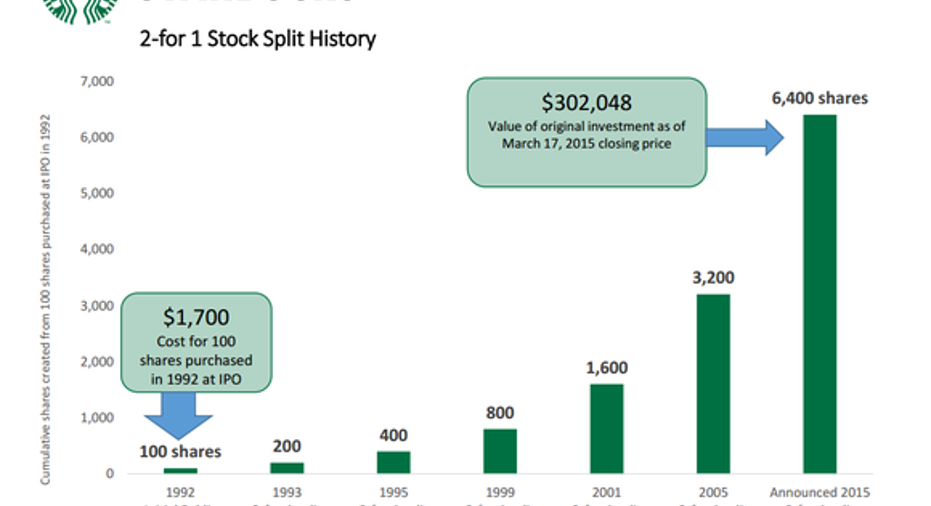The height and width of the screenshot is (506, 931).
Task: Click the '2001' x-axis label
Action: (x=607, y=492)
